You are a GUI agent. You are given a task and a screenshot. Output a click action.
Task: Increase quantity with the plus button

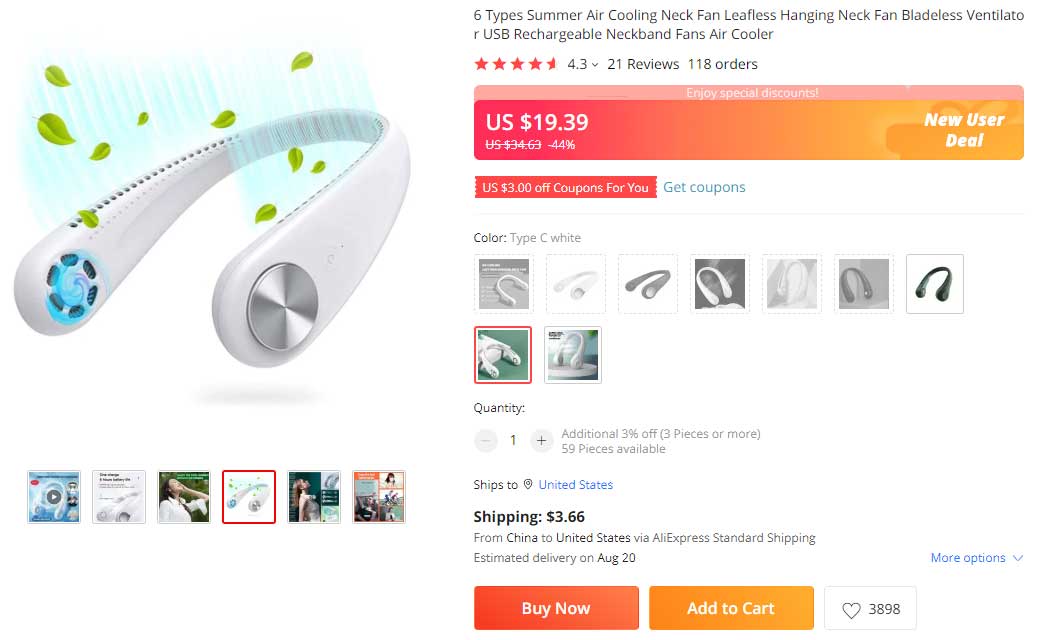[541, 440]
